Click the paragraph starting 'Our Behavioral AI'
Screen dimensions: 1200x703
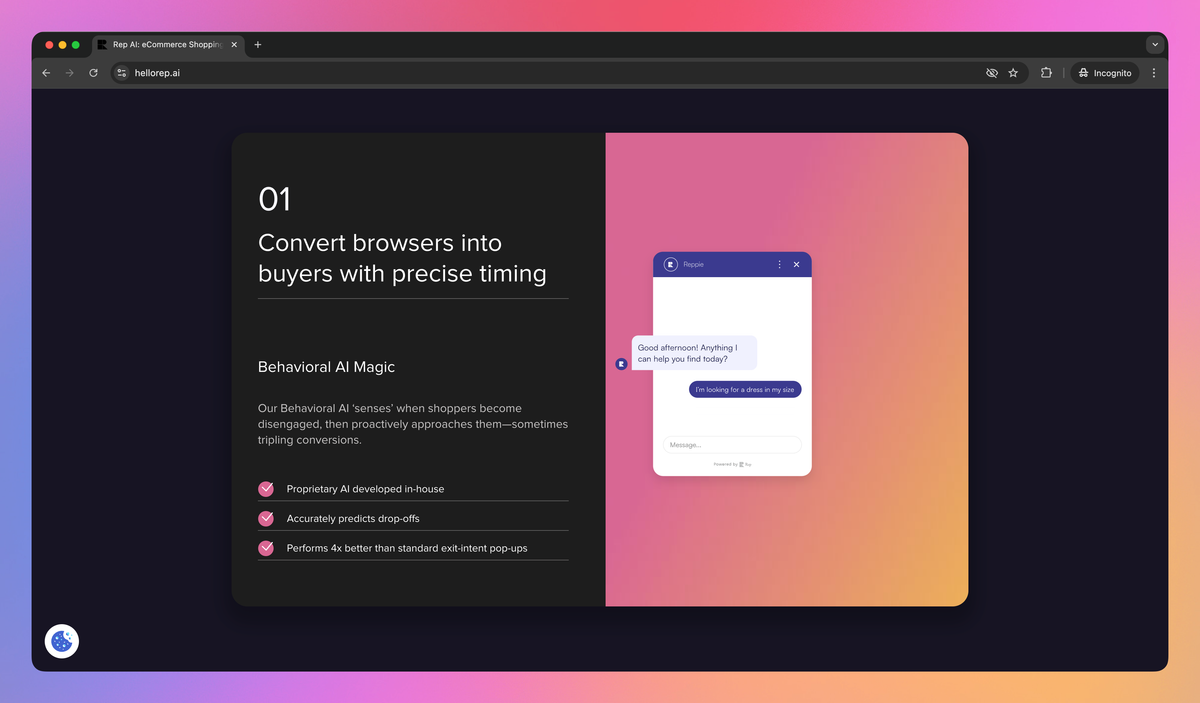tap(413, 424)
